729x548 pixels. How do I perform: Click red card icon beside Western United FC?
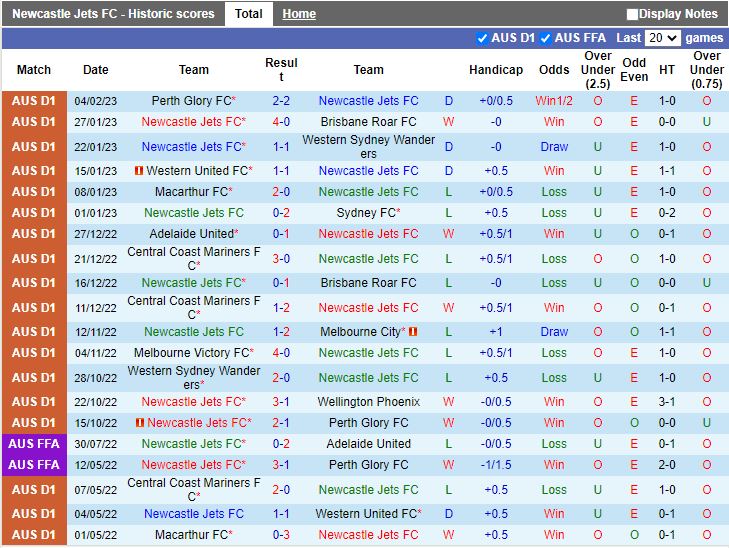(x=139, y=171)
